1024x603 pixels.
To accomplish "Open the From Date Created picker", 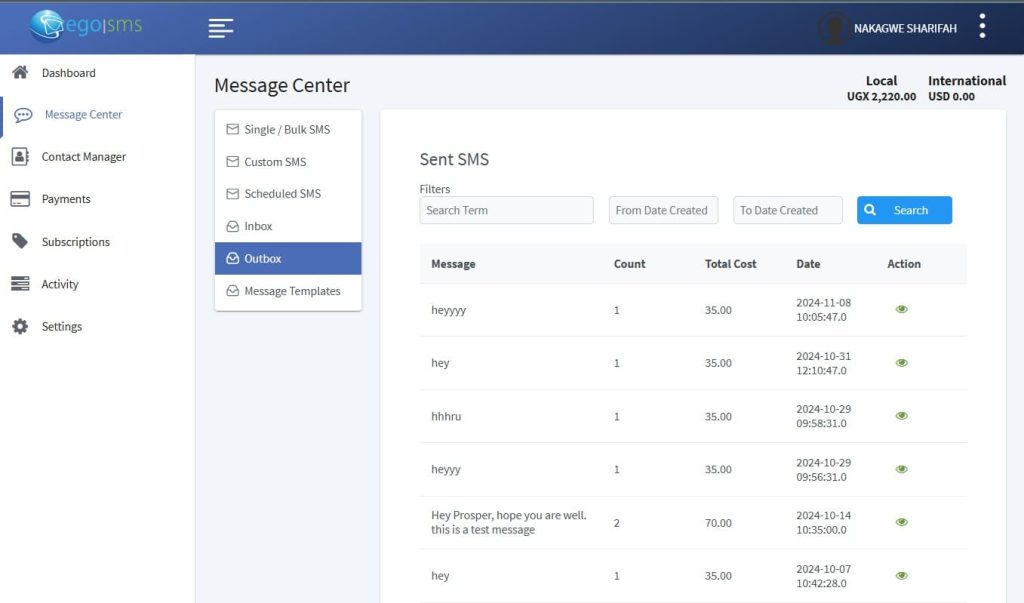I will (663, 210).
